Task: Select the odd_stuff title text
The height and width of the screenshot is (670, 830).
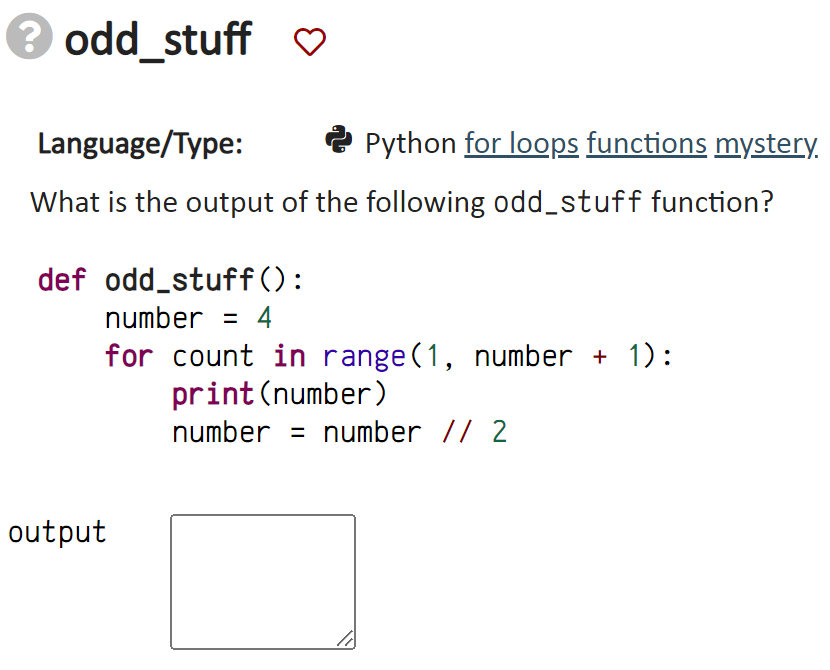Action: tap(158, 40)
